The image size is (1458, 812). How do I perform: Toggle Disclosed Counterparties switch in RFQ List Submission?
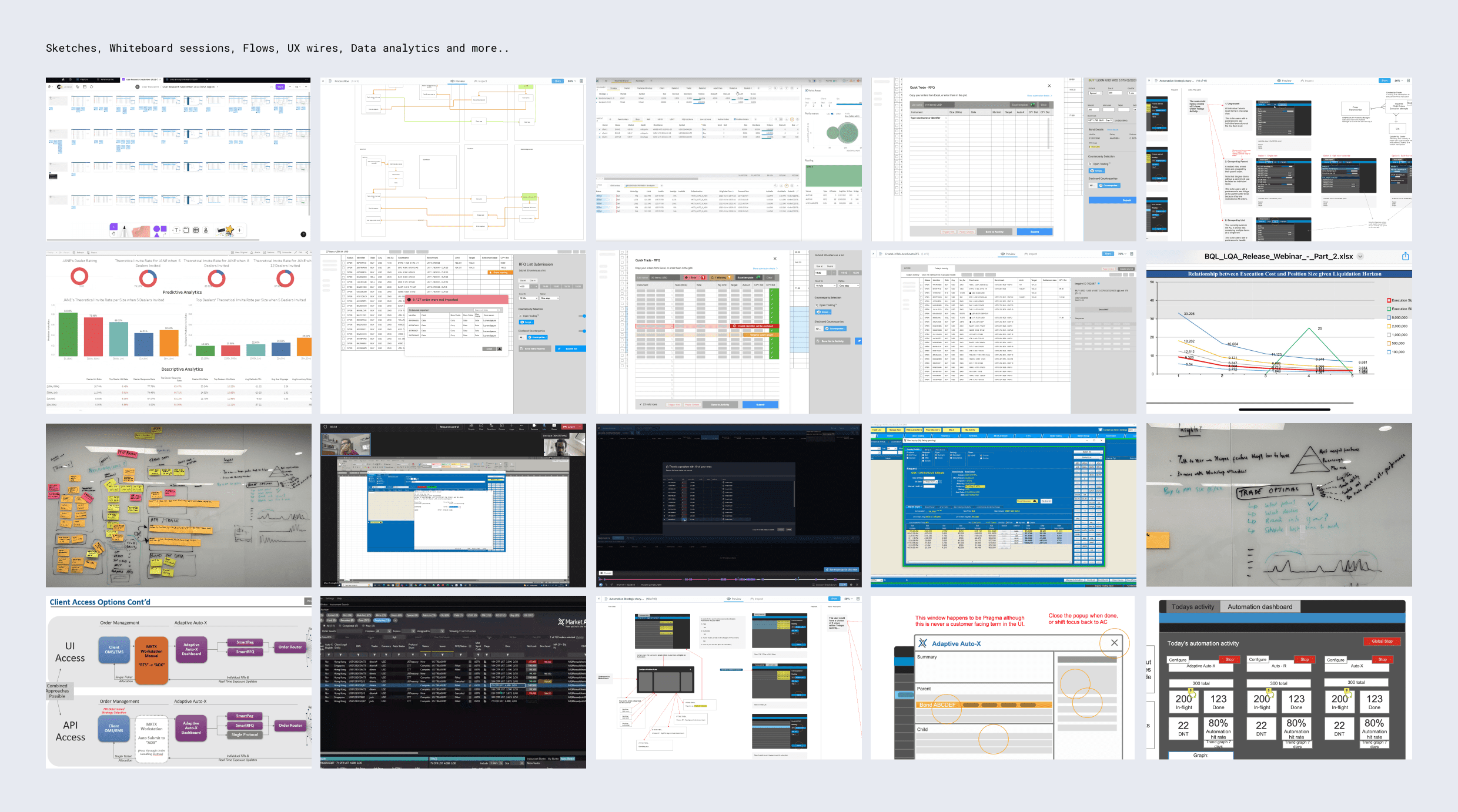[x=582, y=331]
